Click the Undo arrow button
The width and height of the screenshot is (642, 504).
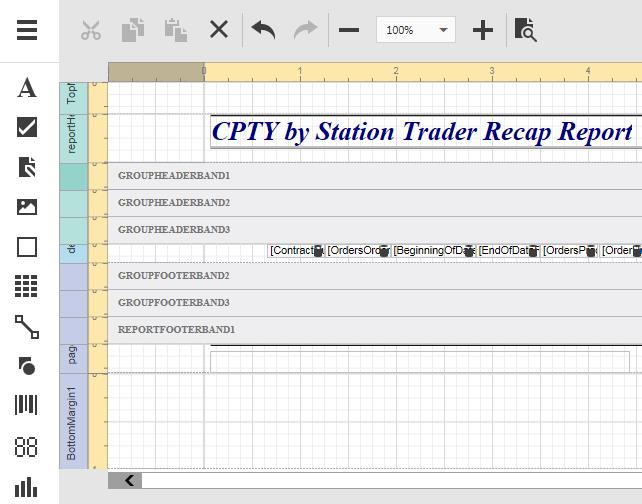(263, 30)
